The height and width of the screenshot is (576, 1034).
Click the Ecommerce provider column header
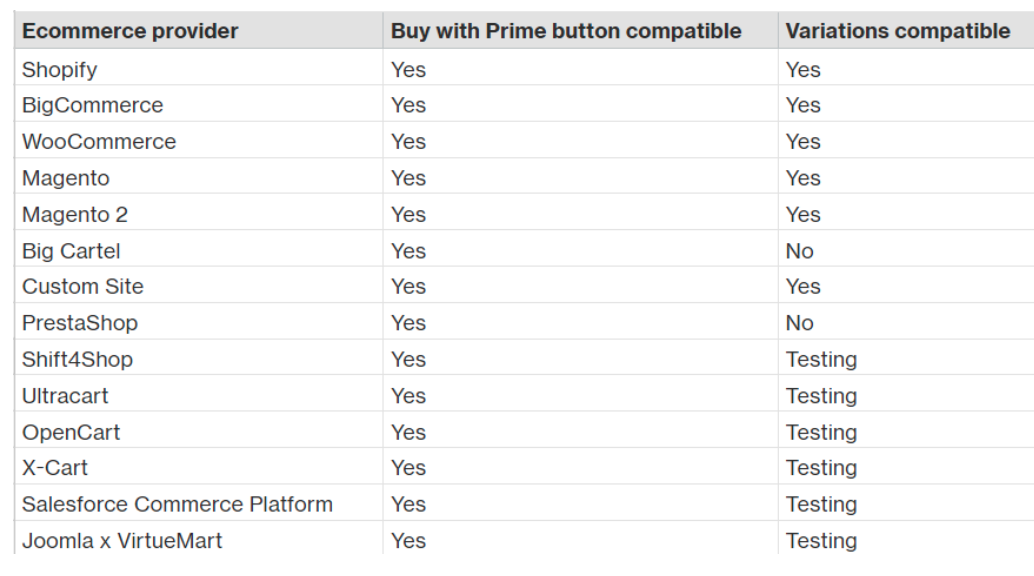(130, 31)
